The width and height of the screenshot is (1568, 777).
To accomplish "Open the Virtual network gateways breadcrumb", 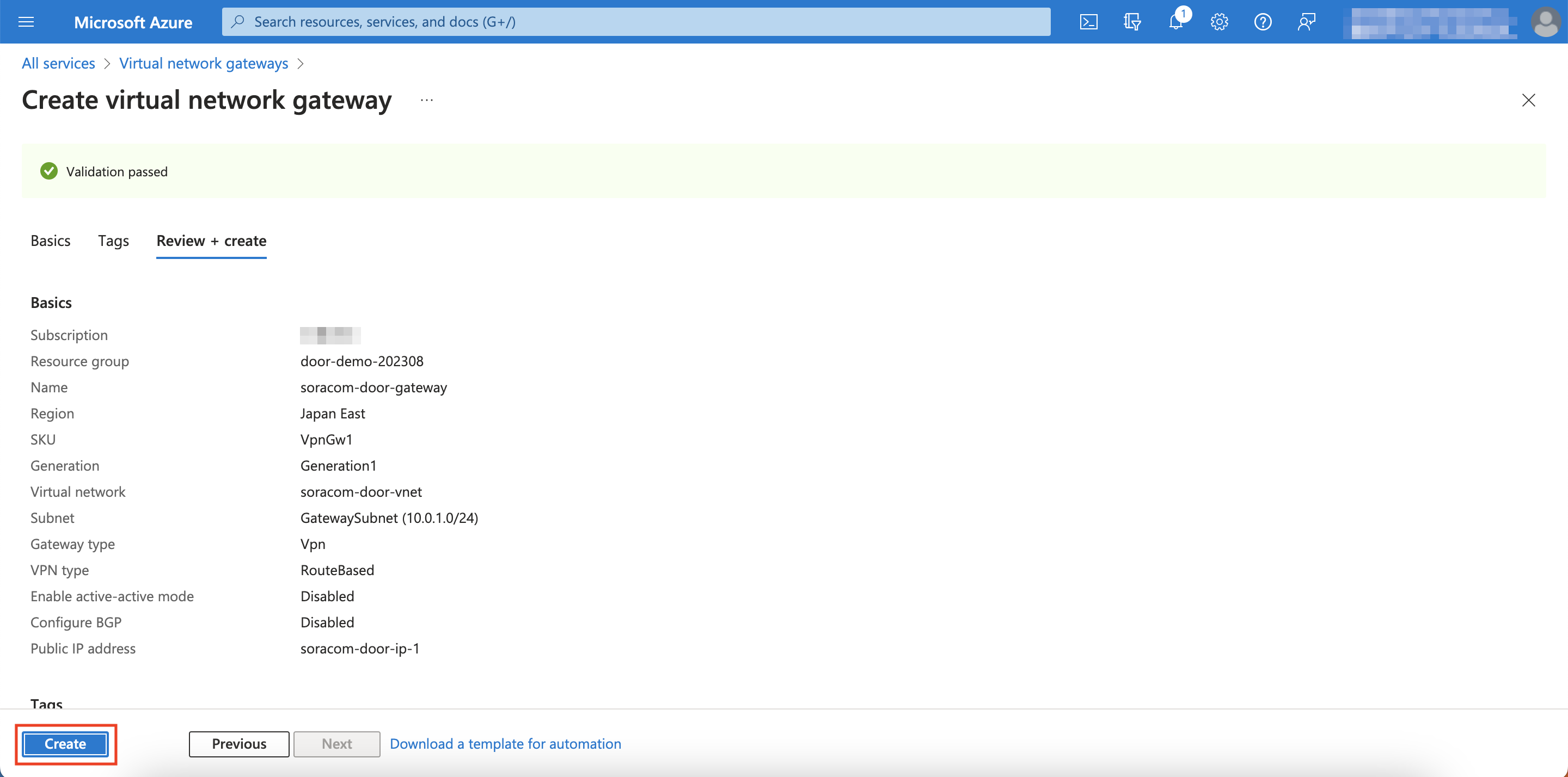I will (x=203, y=63).
